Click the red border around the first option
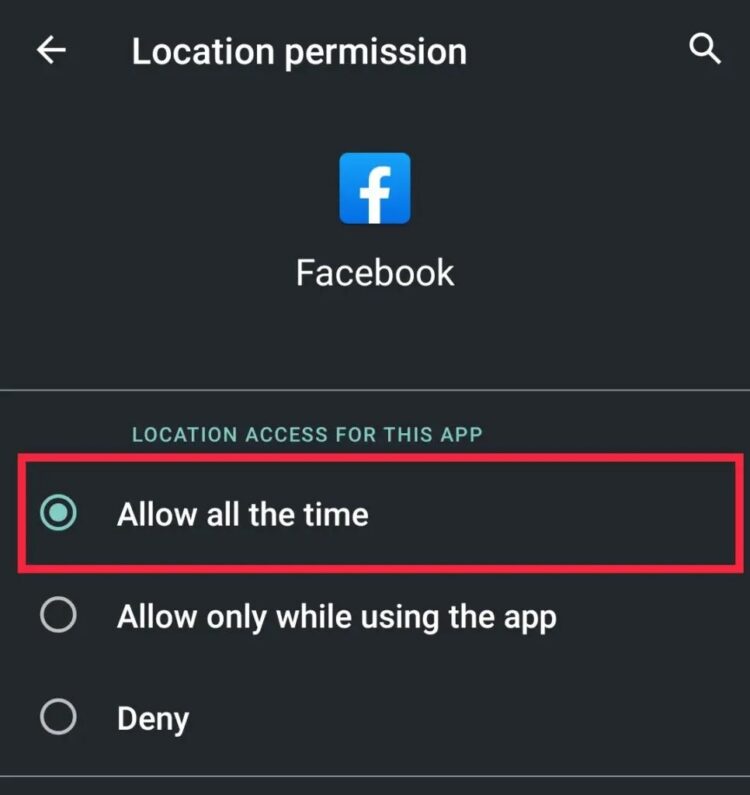This screenshot has height=795, width=750. [380, 458]
